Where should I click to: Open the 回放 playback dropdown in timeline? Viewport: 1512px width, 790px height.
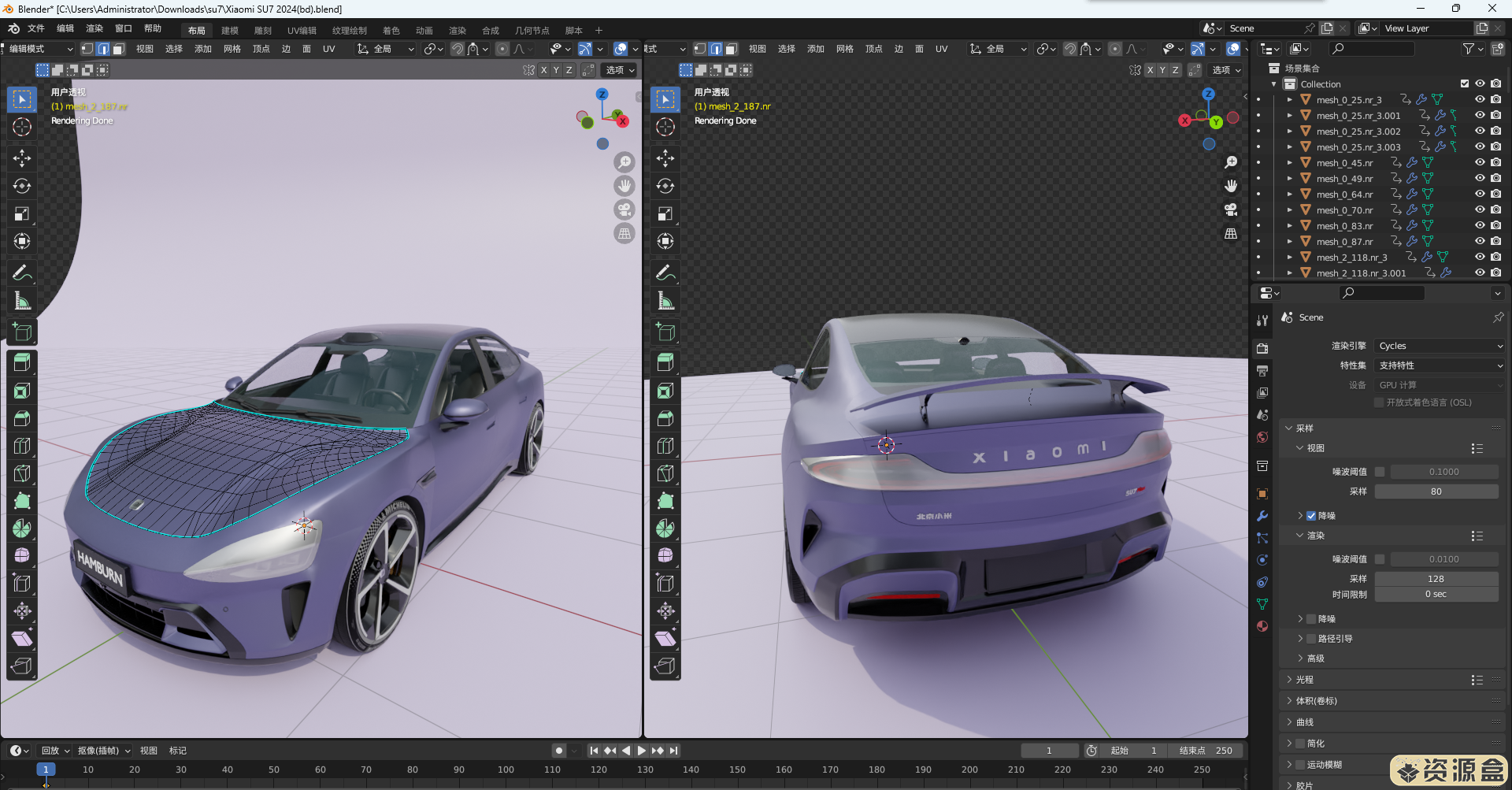click(x=55, y=751)
